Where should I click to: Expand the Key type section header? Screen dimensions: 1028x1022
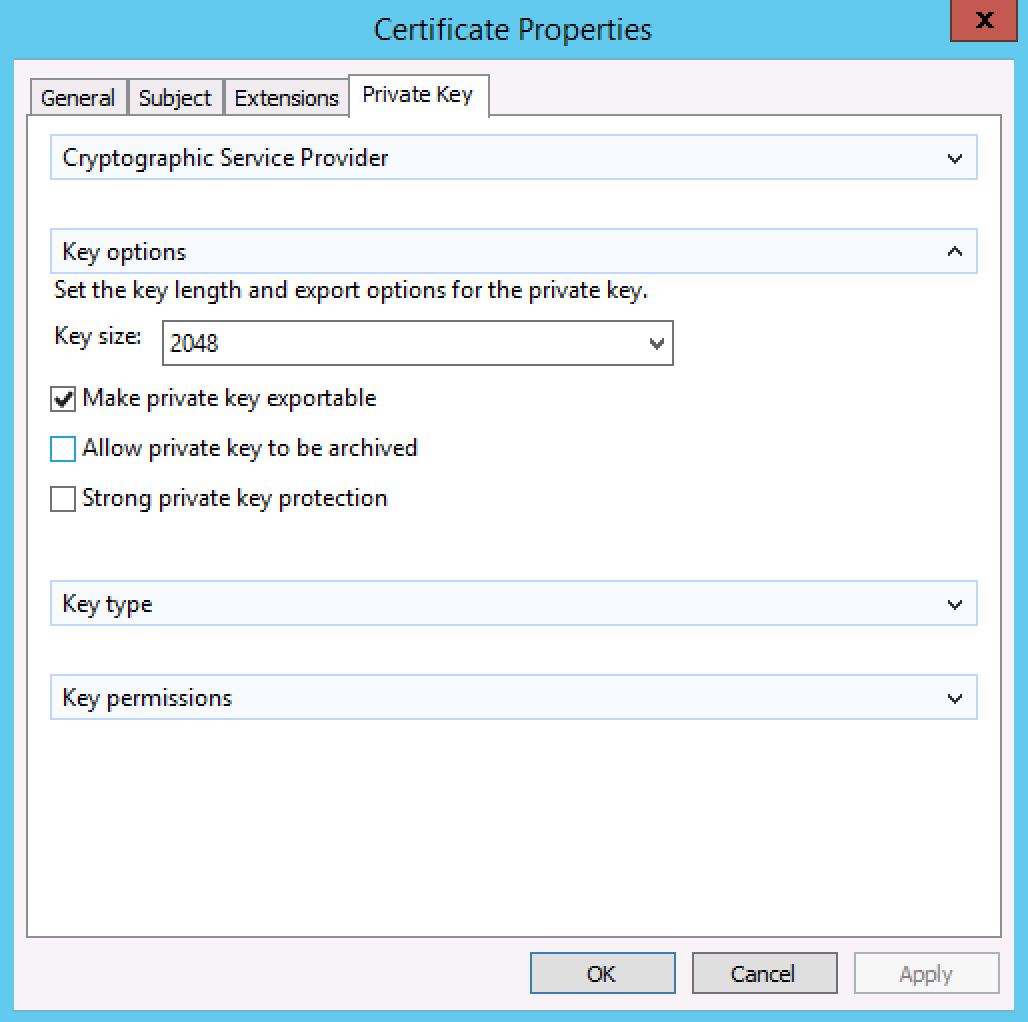[108, 605]
